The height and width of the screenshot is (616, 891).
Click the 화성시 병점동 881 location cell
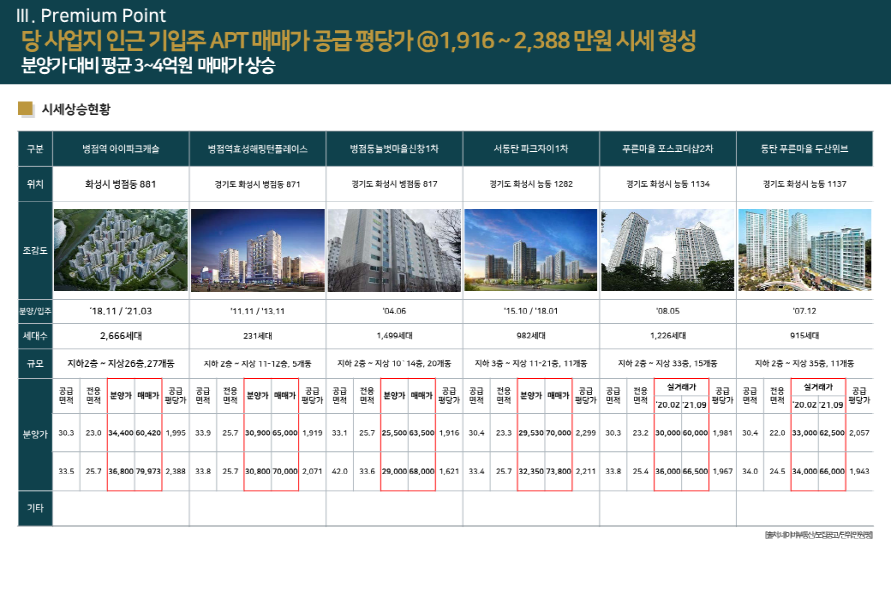[120, 184]
